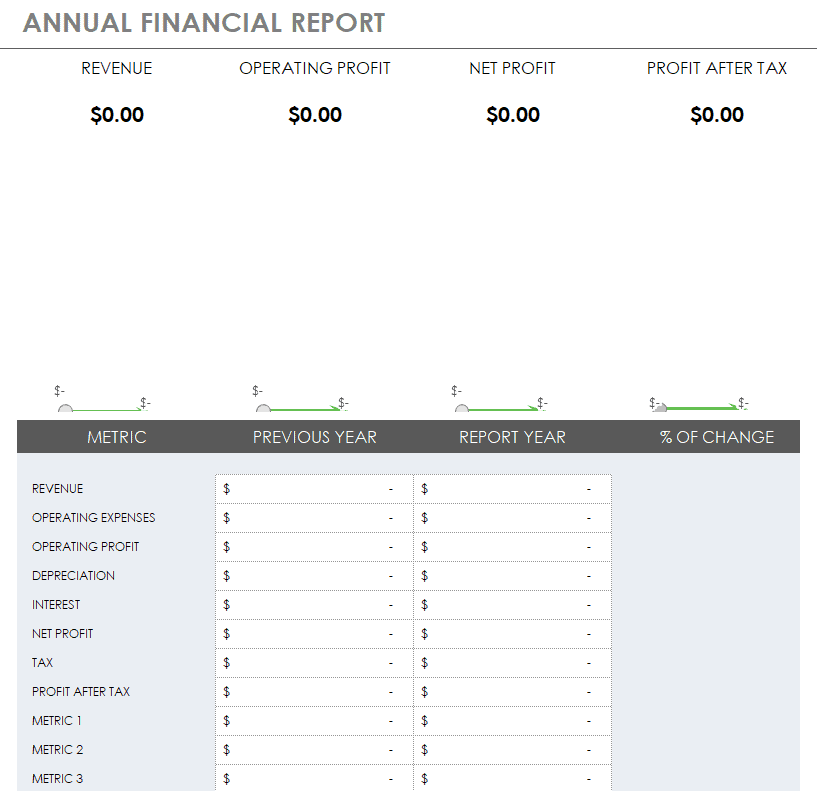Click Previous Year cell for Net Profit

point(314,634)
